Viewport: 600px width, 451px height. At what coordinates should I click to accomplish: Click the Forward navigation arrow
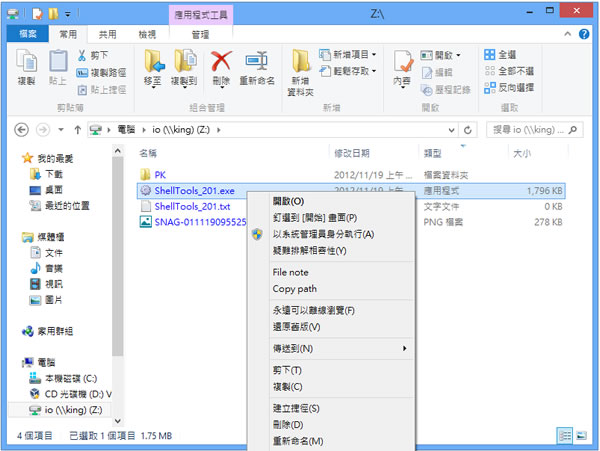[x=43, y=130]
